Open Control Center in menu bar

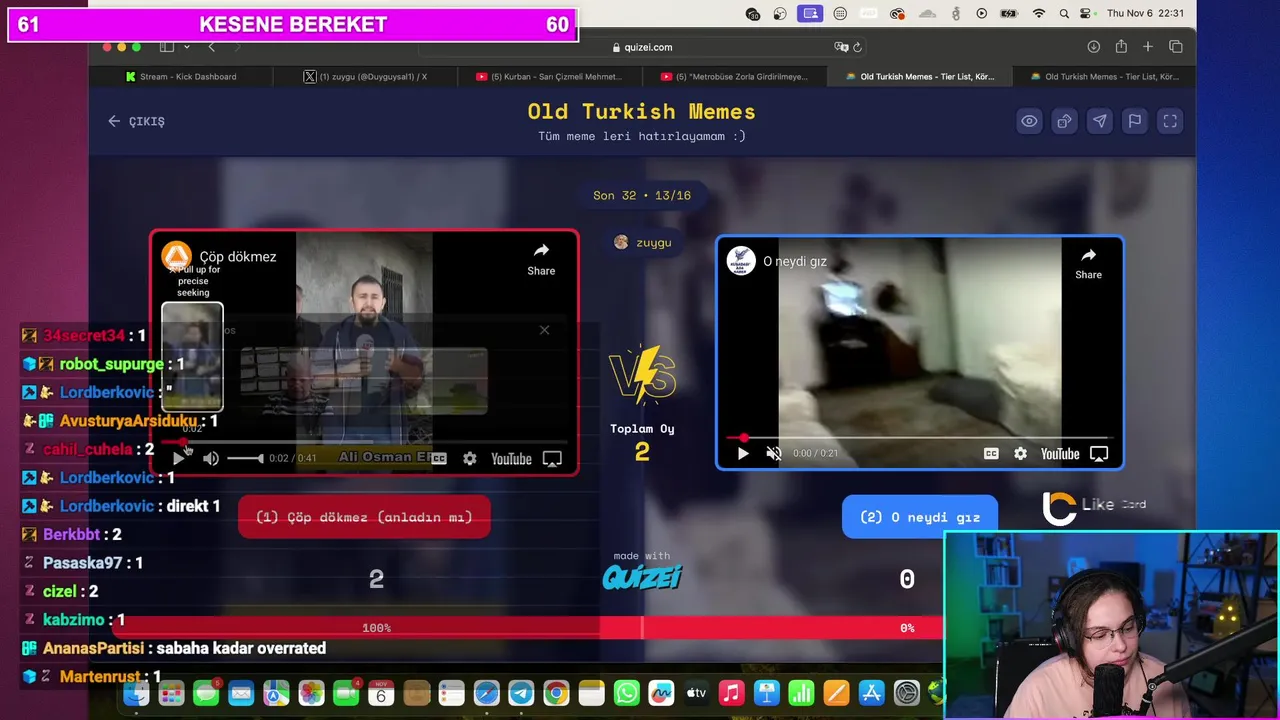1088,14
